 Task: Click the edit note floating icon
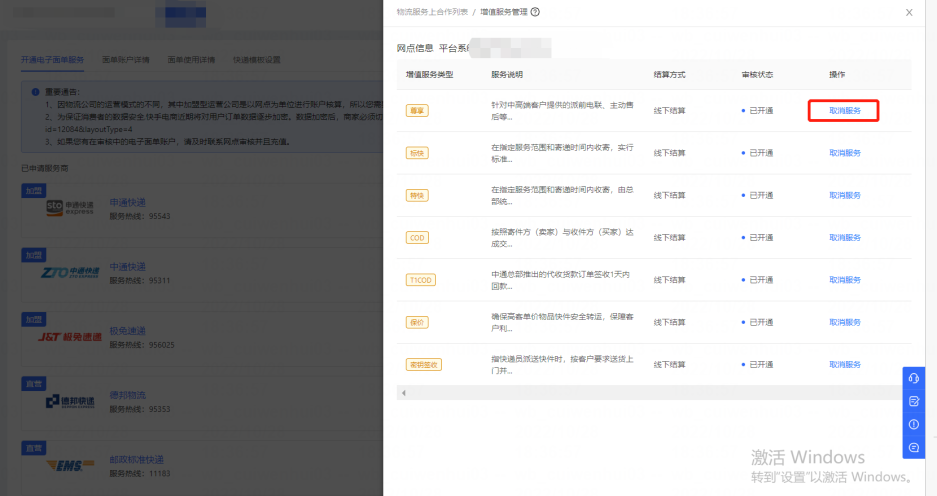point(914,401)
